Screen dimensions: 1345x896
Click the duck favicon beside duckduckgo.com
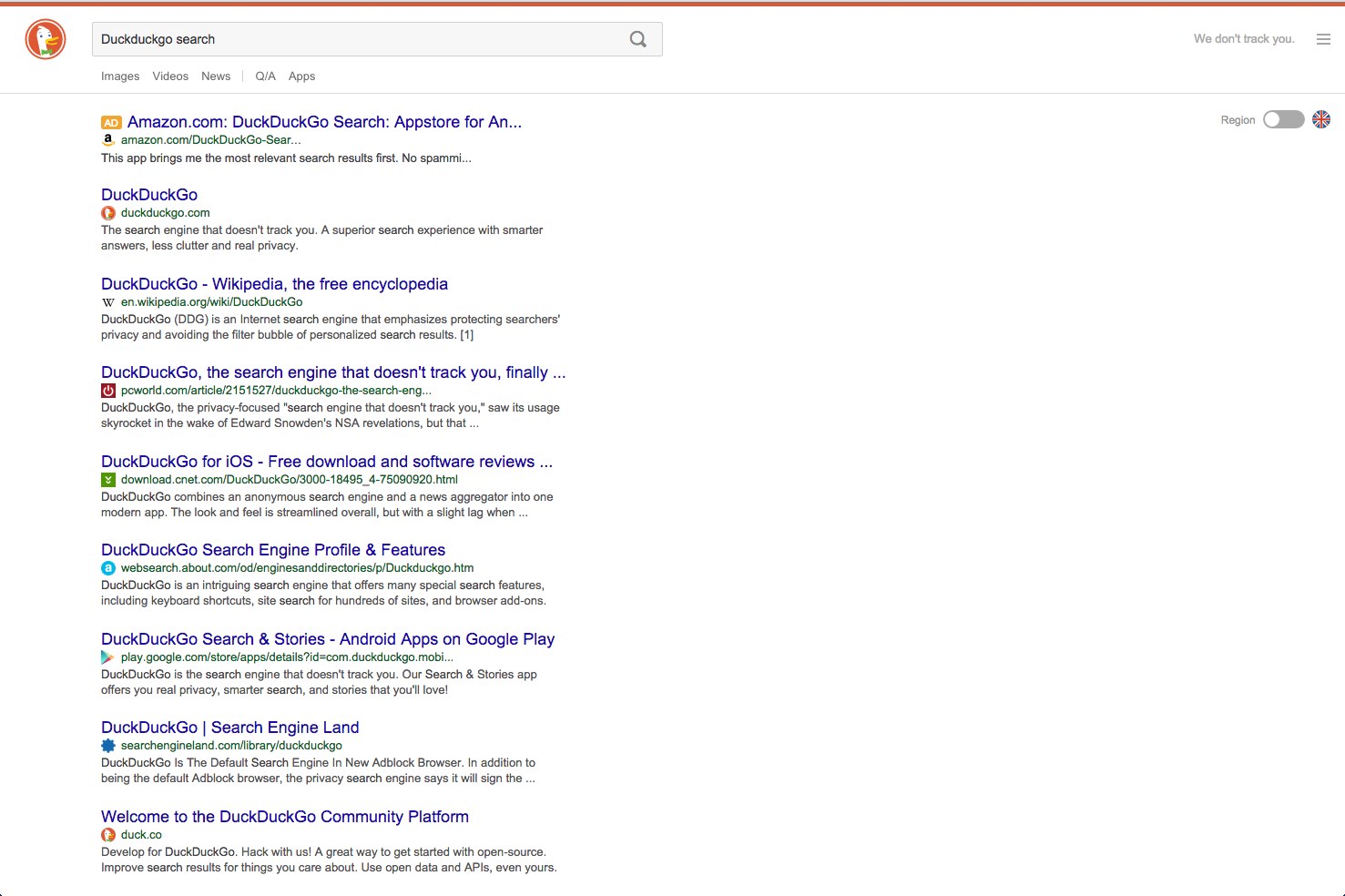(x=108, y=213)
